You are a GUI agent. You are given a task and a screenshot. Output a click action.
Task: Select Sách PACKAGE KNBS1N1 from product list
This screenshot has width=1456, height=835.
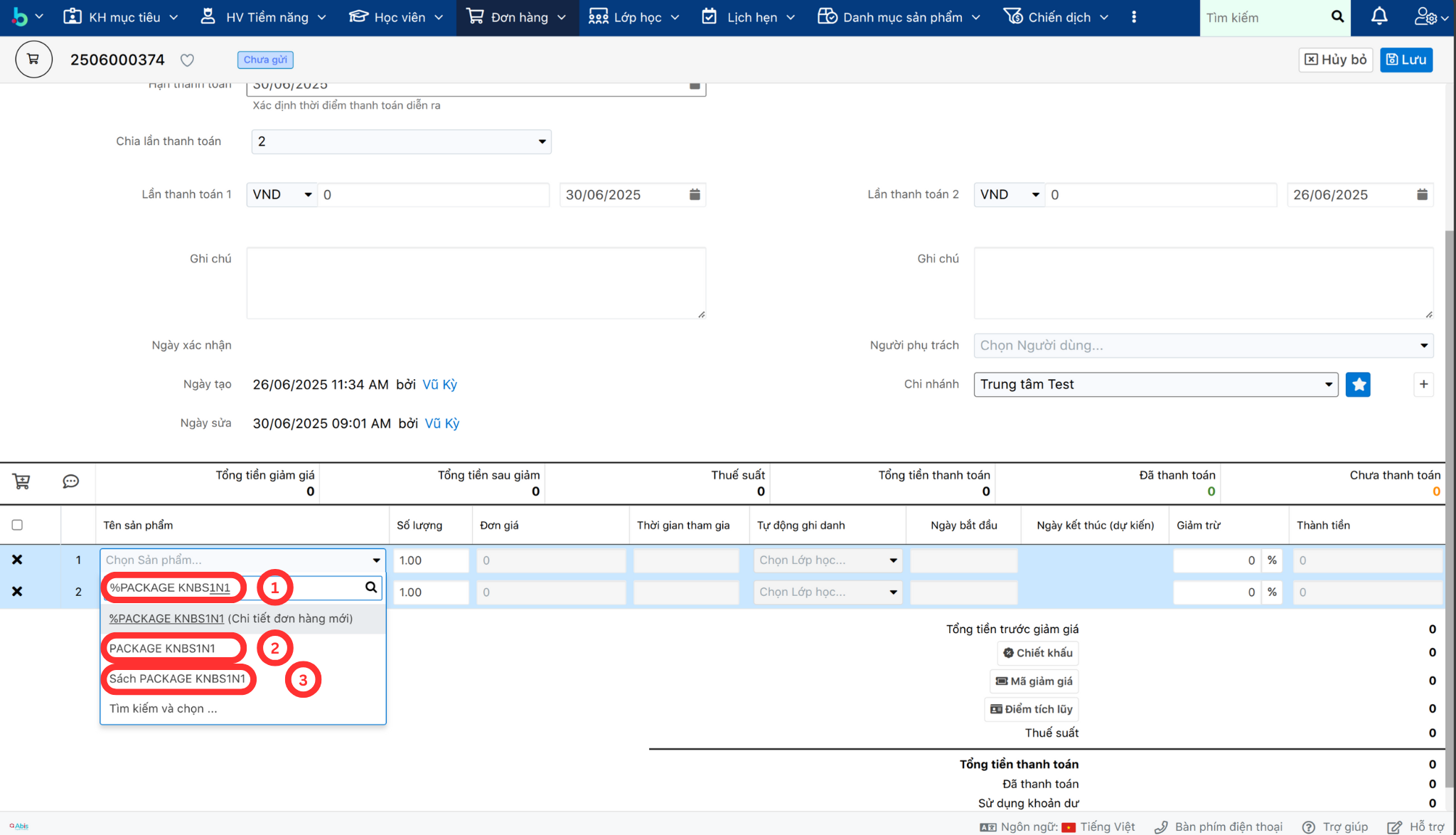[x=178, y=679]
